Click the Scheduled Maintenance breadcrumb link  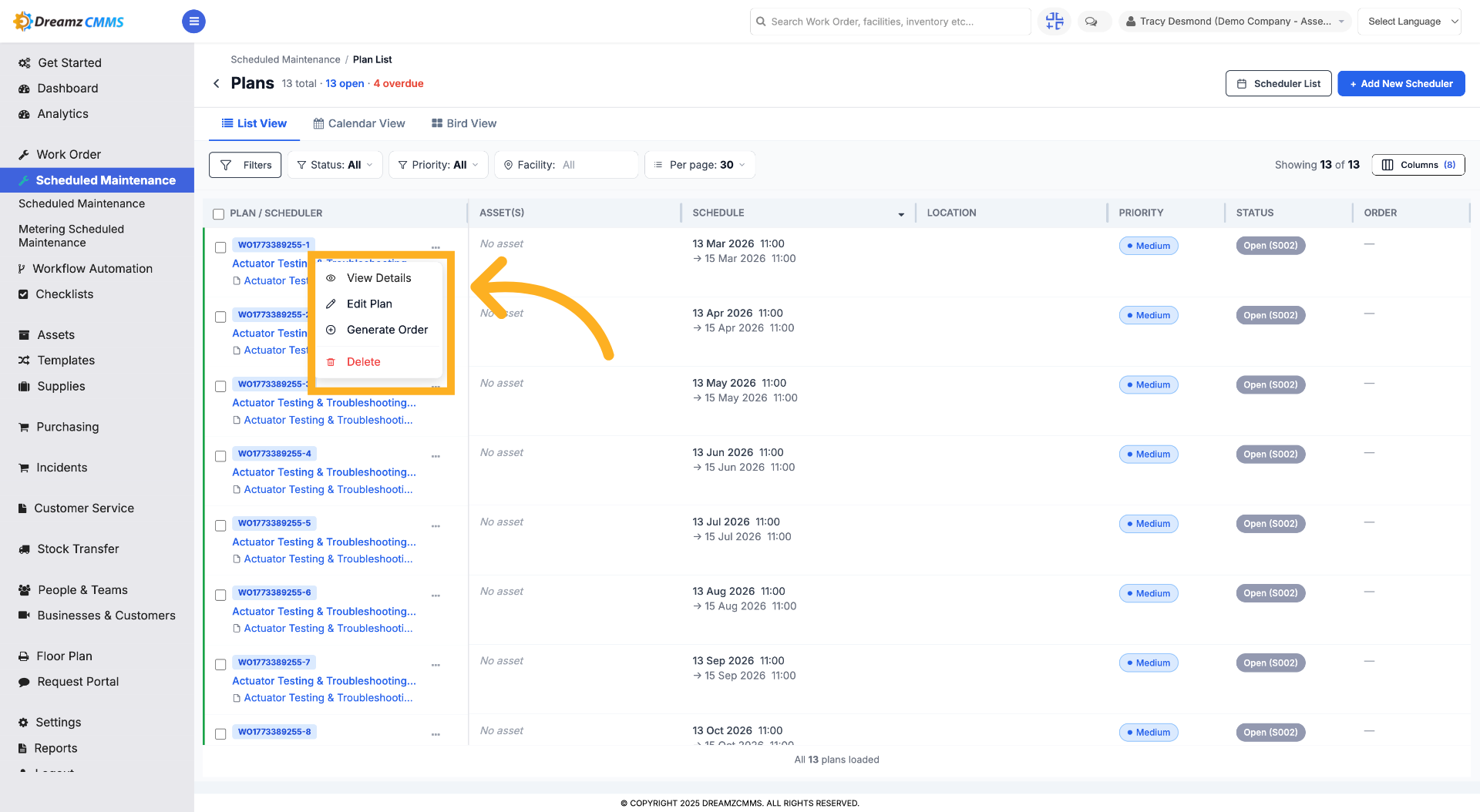point(285,59)
